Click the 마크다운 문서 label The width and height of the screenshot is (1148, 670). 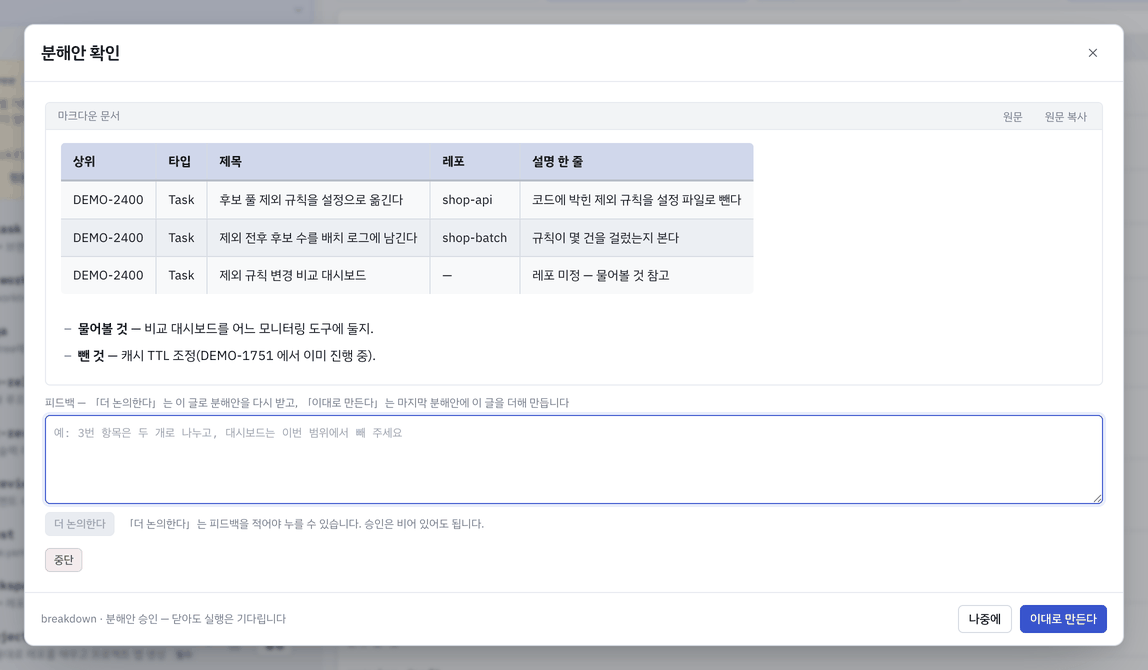89,116
